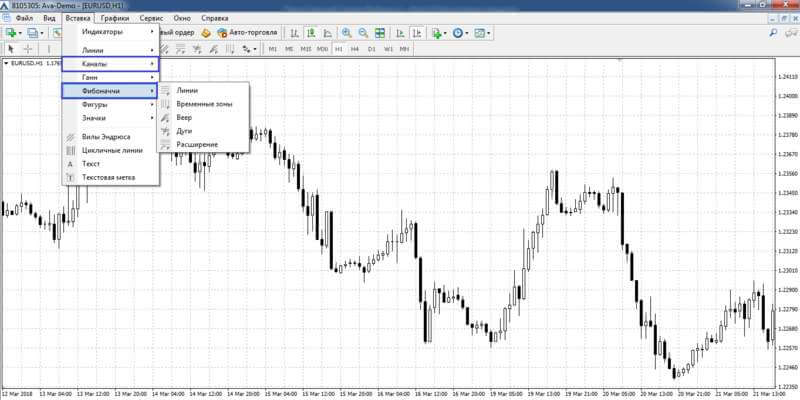This screenshot has height=400, width=800.
Task: Switch to candlestick chart display icon
Action: point(311,33)
